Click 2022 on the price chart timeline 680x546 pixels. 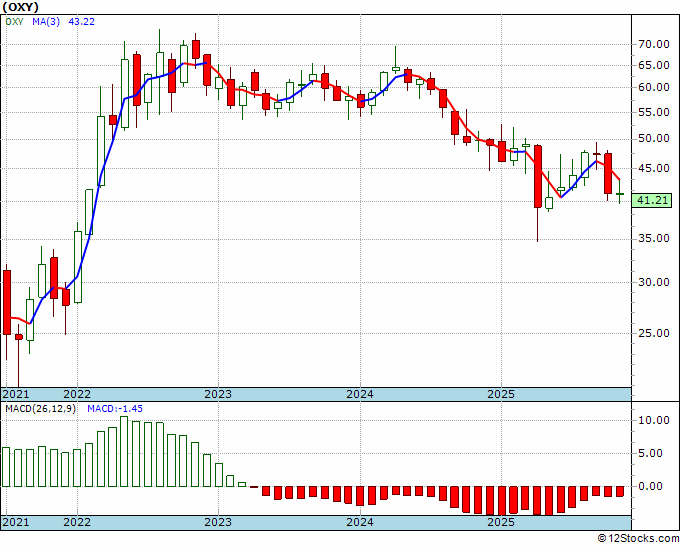tap(77, 394)
